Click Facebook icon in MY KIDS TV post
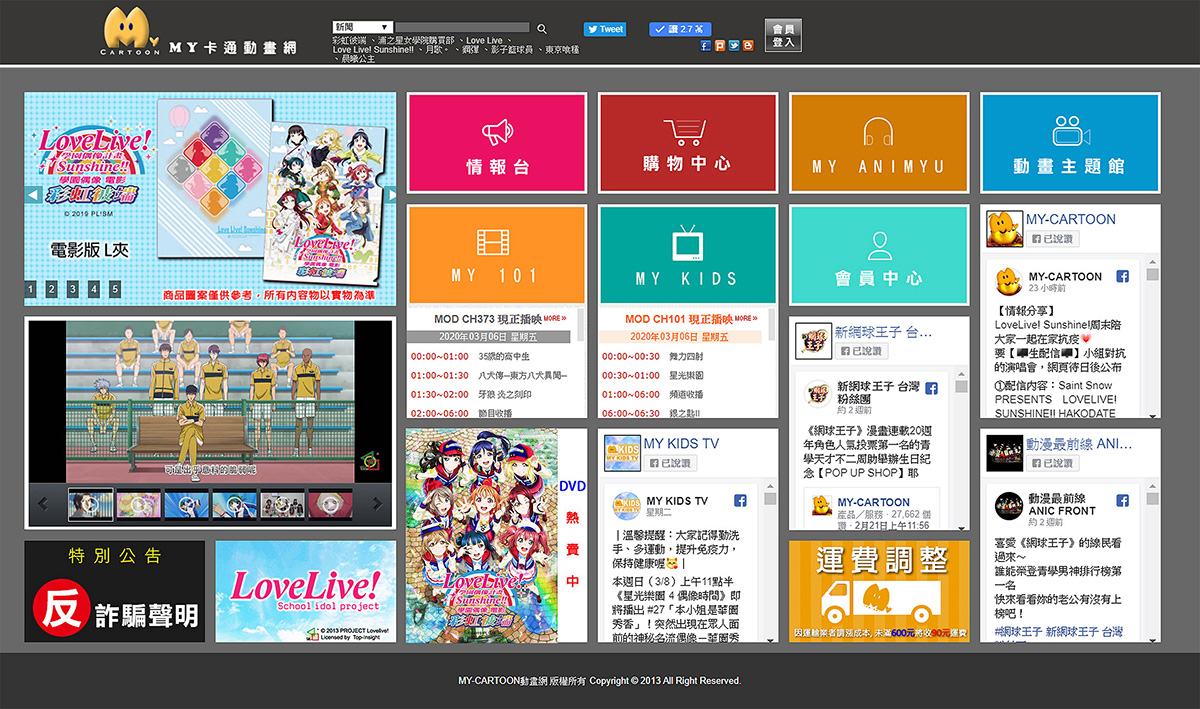Screen dimensions: 1200x709 741,501
